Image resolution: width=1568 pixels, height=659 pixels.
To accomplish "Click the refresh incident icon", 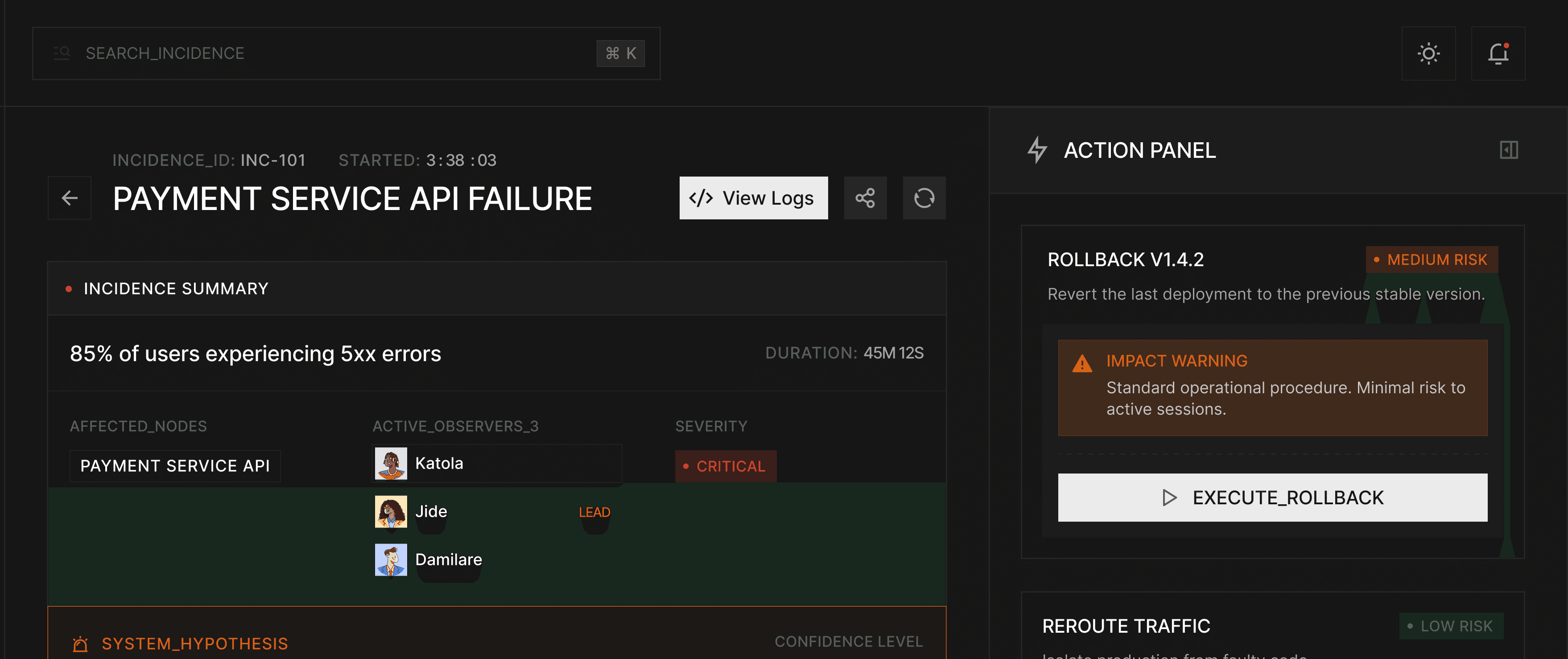I will 924,198.
